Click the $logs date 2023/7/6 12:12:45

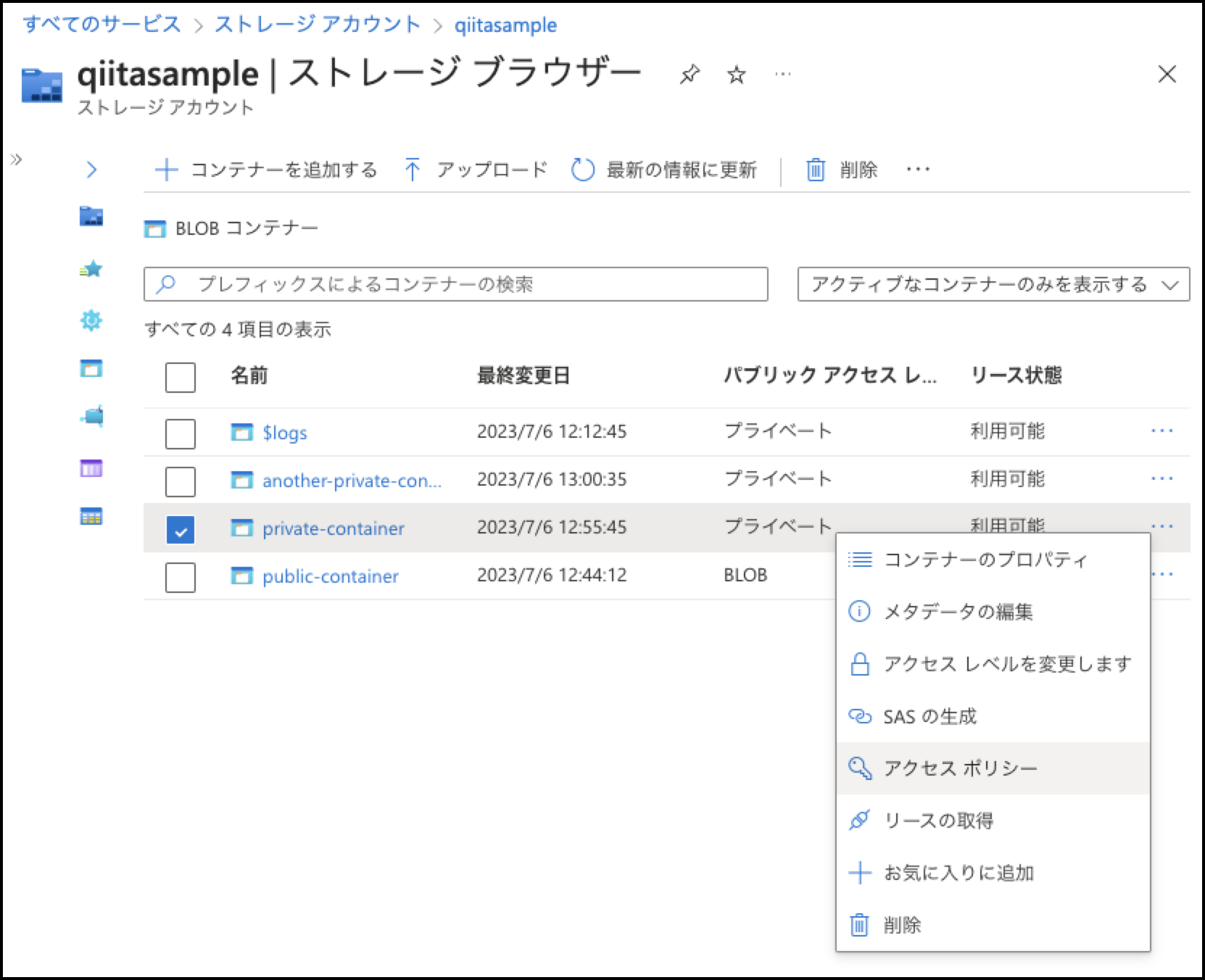pyautogui.click(x=552, y=431)
